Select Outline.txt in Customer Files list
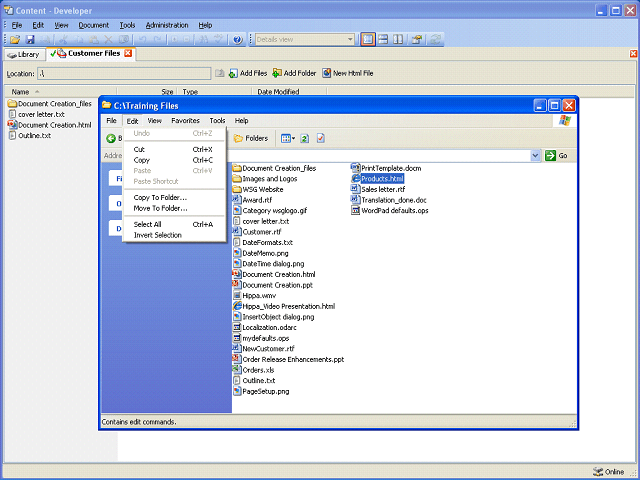The height and width of the screenshot is (480, 640). (30, 136)
